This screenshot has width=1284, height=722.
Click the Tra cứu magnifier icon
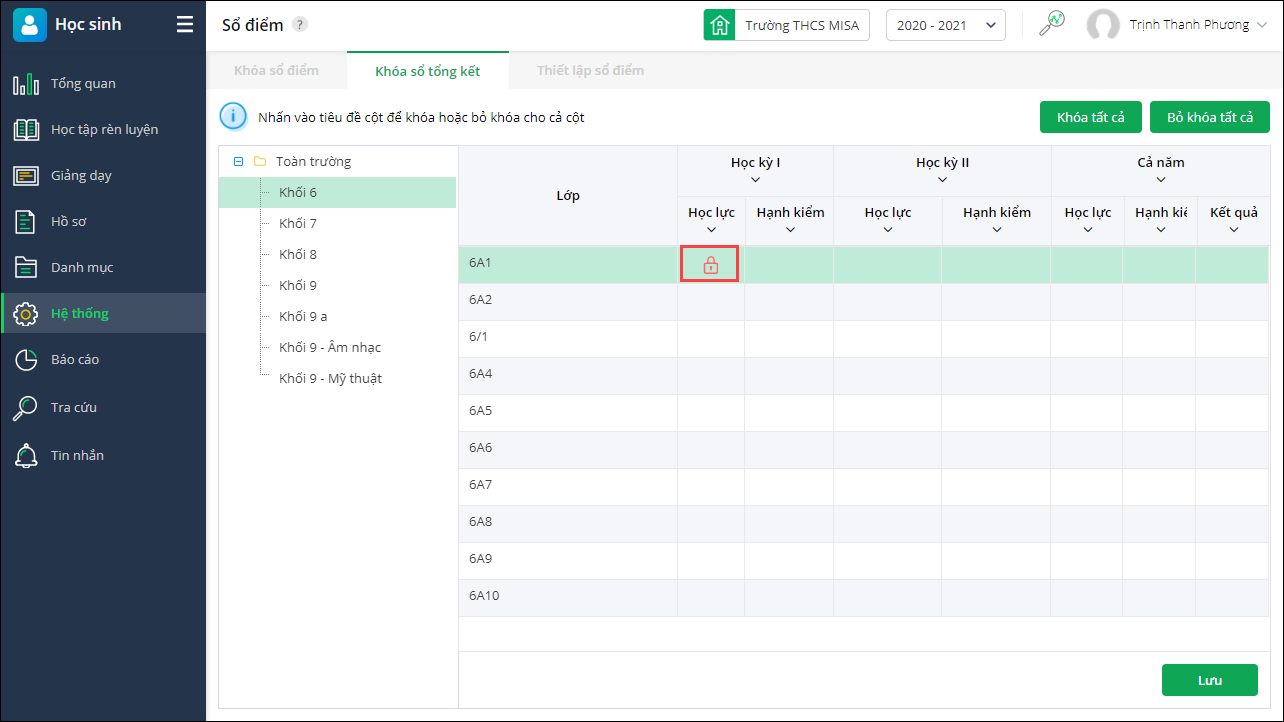coord(26,408)
